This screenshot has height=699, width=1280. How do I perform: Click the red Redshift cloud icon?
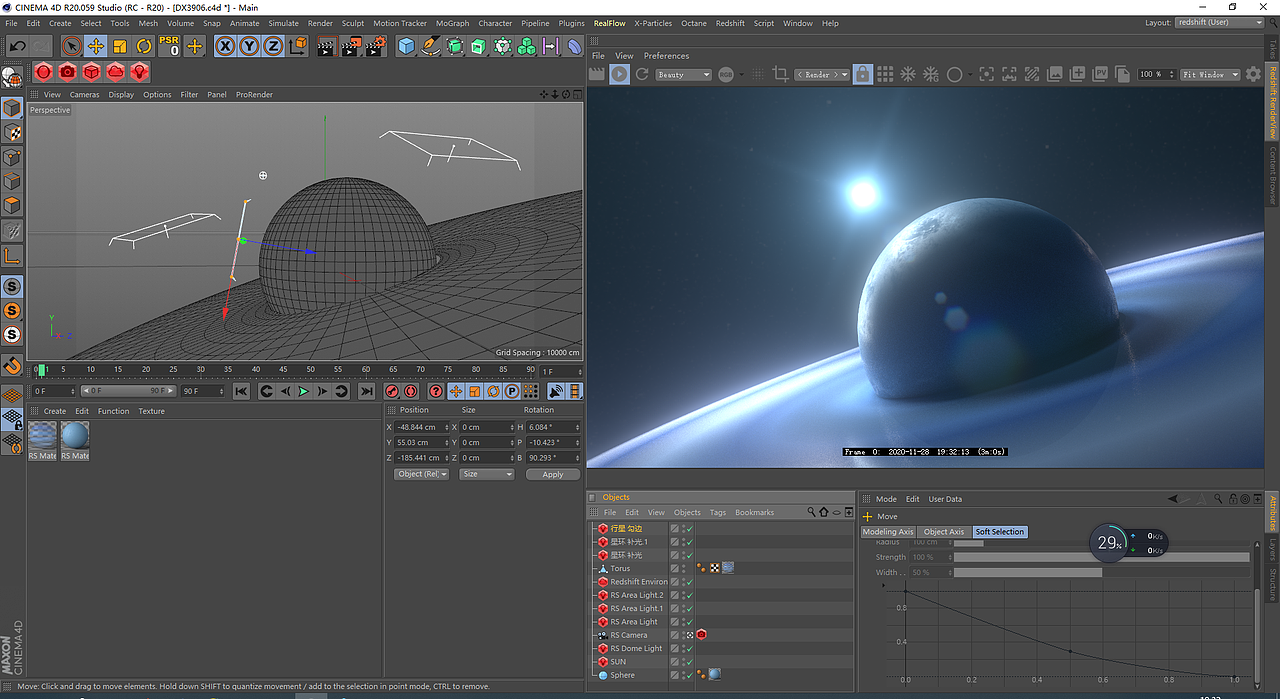115,72
